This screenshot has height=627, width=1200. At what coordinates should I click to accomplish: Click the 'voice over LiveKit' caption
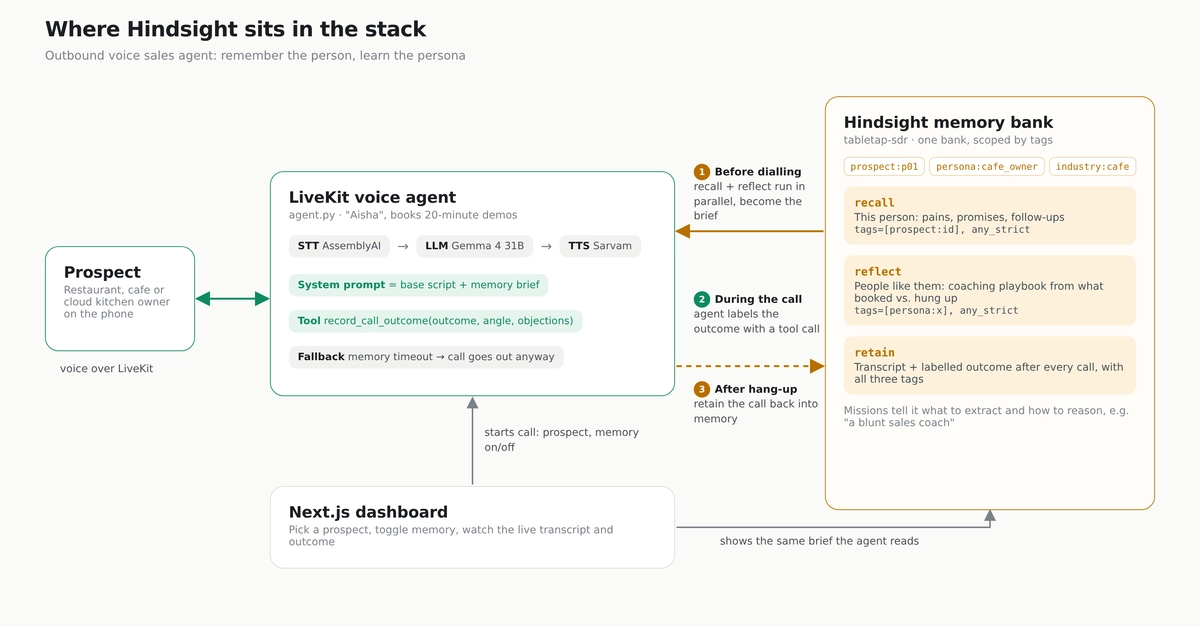107,369
